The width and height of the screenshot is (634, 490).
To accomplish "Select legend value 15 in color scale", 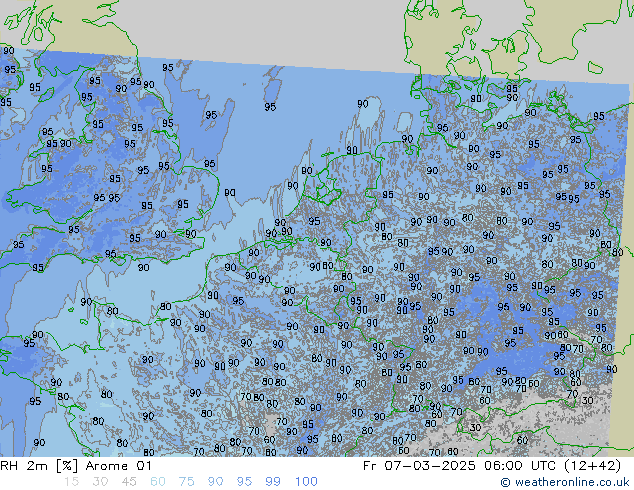I will click(x=71, y=482).
